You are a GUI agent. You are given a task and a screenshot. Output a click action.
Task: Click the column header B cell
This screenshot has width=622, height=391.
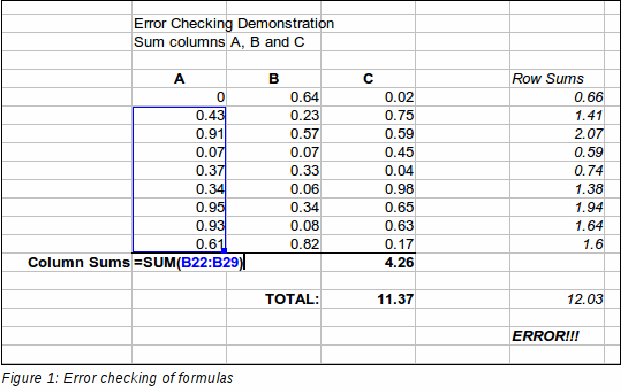(x=274, y=79)
